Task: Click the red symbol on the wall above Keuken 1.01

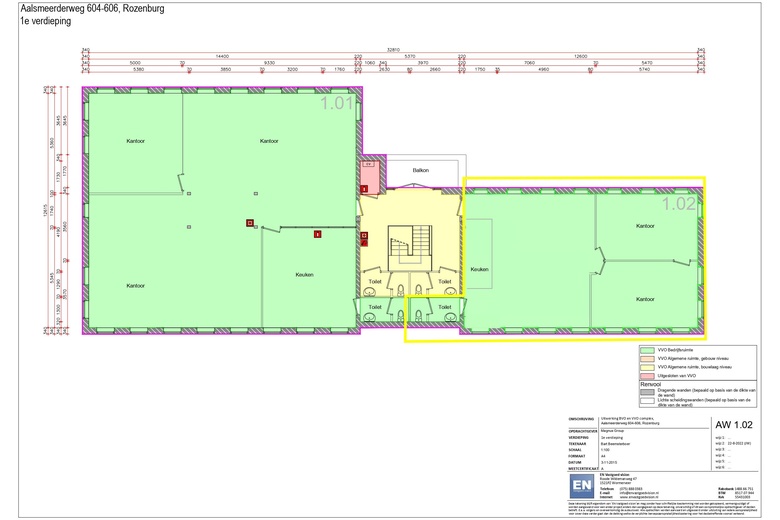Action: click(317, 234)
